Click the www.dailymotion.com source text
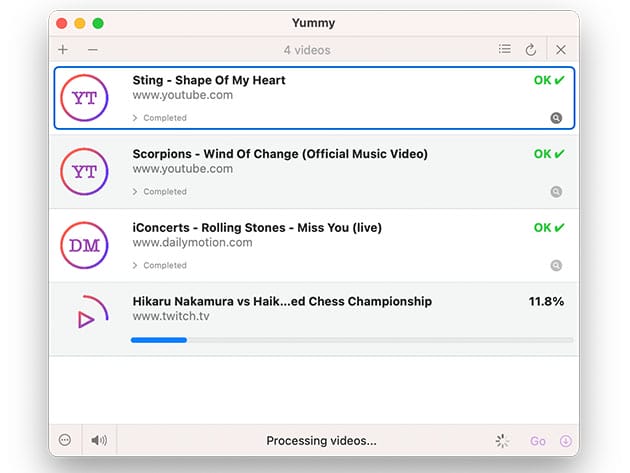The width and height of the screenshot is (630, 473). tap(192, 243)
